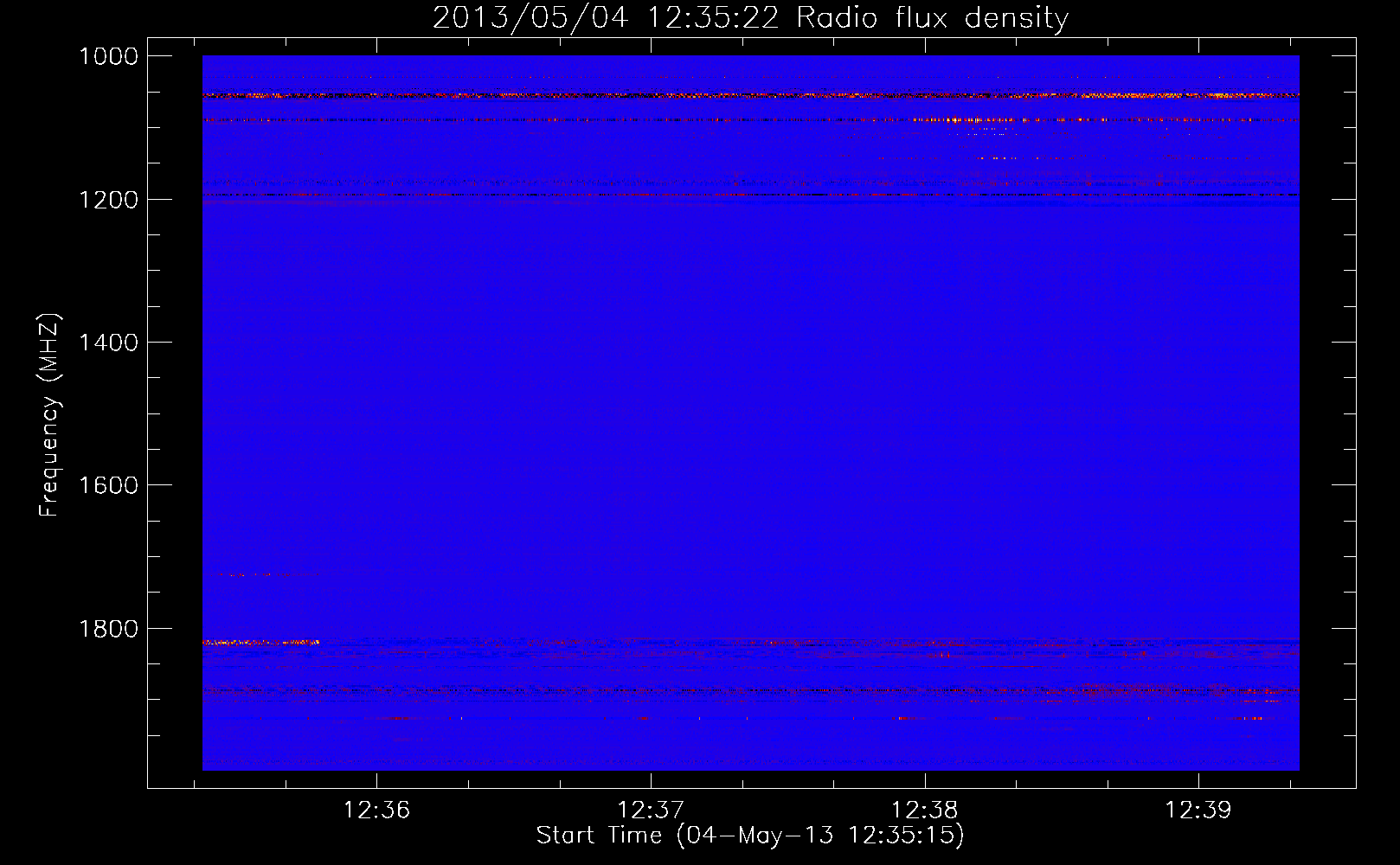Image resolution: width=1400 pixels, height=865 pixels.
Task: Click the 1400 frequency tick label
Action: pos(109,343)
